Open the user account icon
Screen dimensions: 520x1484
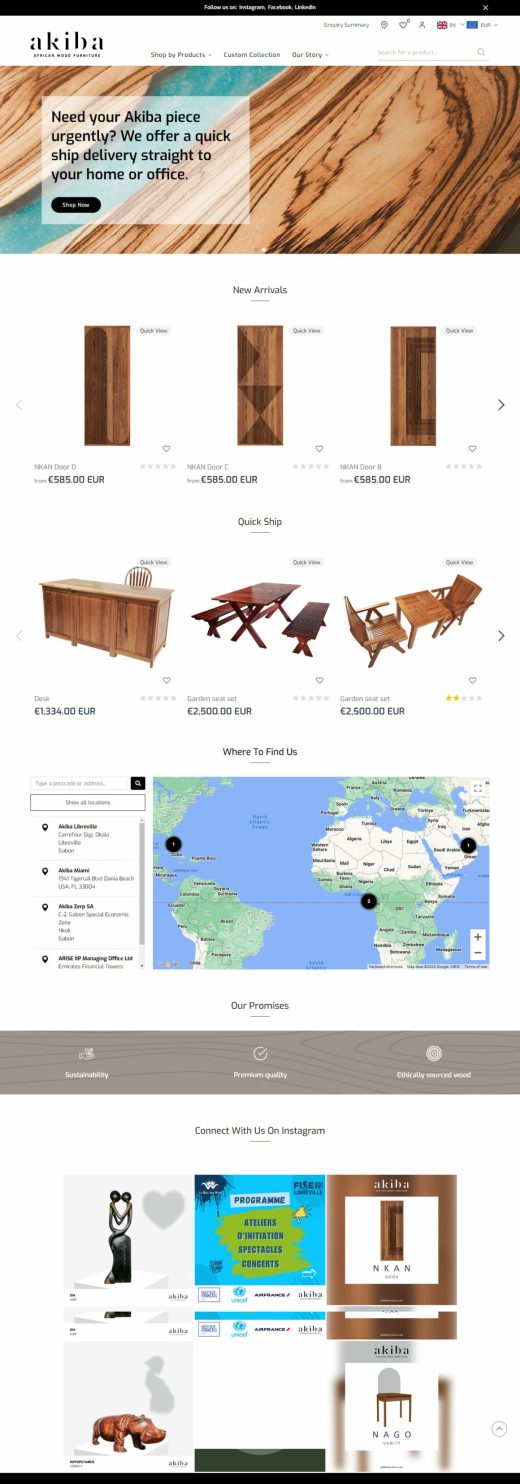click(422, 25)
